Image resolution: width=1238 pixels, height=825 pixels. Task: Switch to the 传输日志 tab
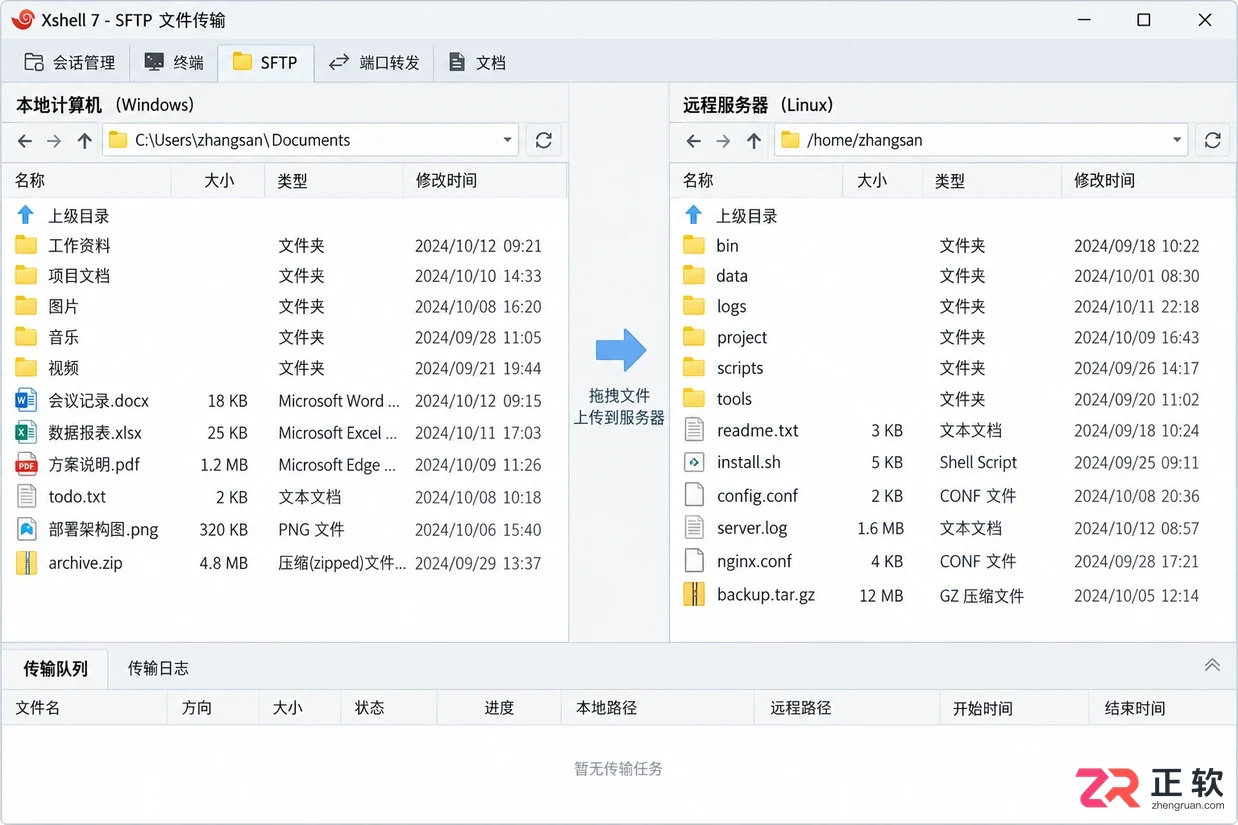(x=158, y=668)
